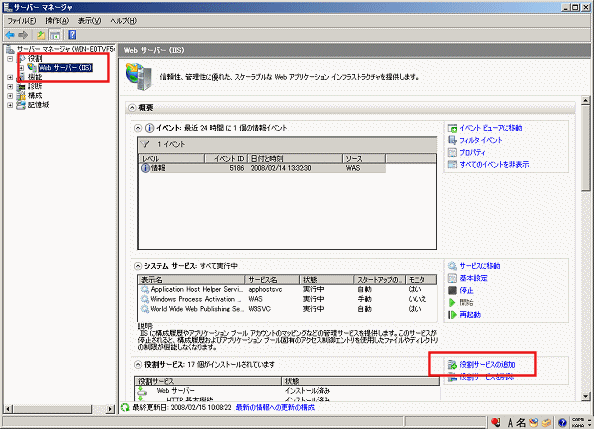The width and height of the screenshot is (594, 429).
Task: Select the 情報 event row with ID 5186
Action: point(262,168)
